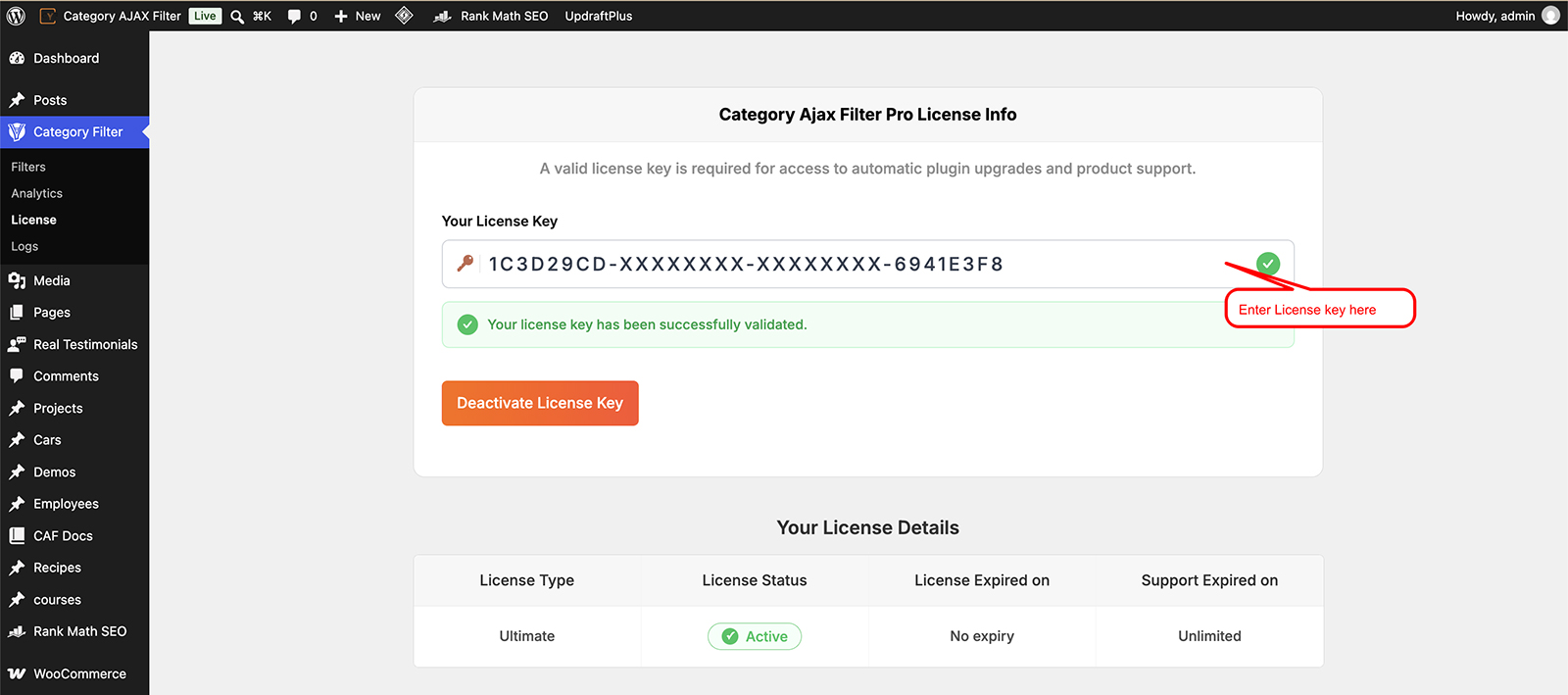Viewport: 1568px width, 695px height.
Task: Open the Media menu label
Action: point(52,280)
